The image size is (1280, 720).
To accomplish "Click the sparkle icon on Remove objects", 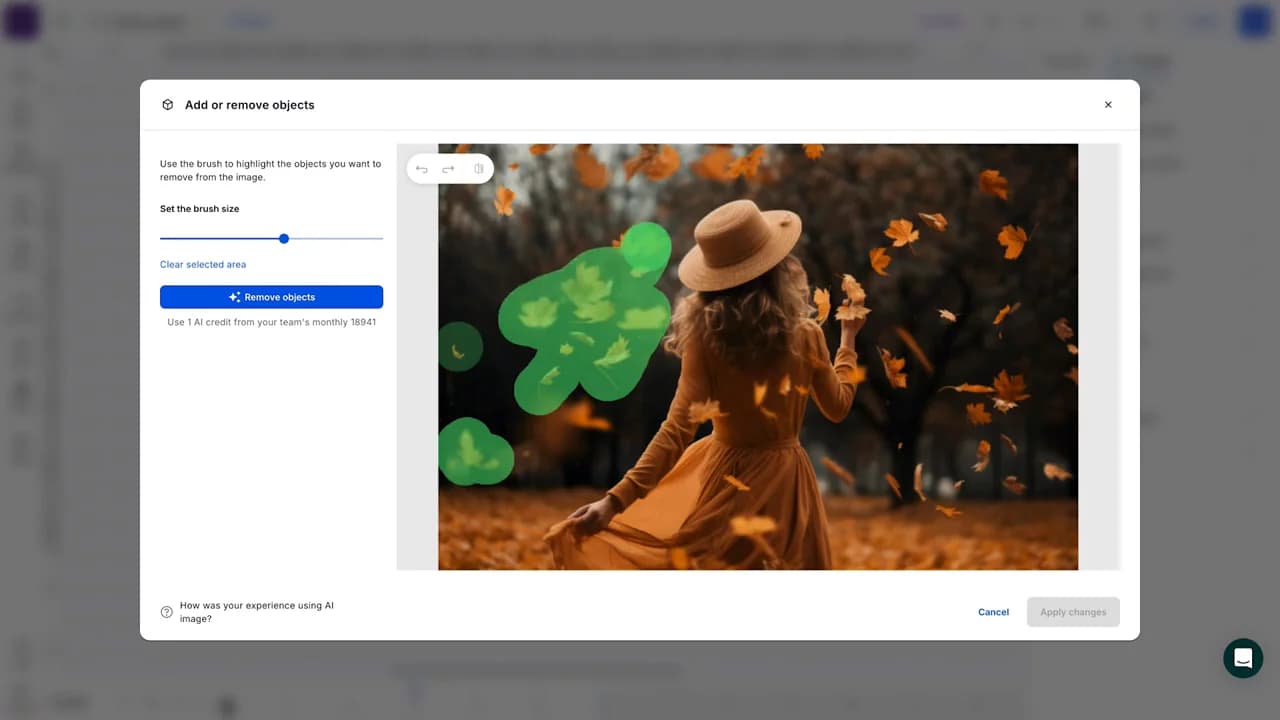I will [x=234, y=297].
